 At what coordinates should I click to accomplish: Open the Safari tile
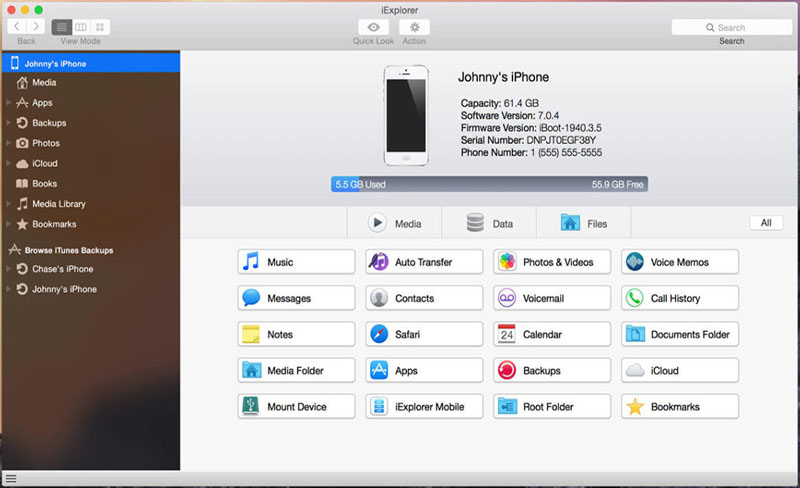coord(424,334)
